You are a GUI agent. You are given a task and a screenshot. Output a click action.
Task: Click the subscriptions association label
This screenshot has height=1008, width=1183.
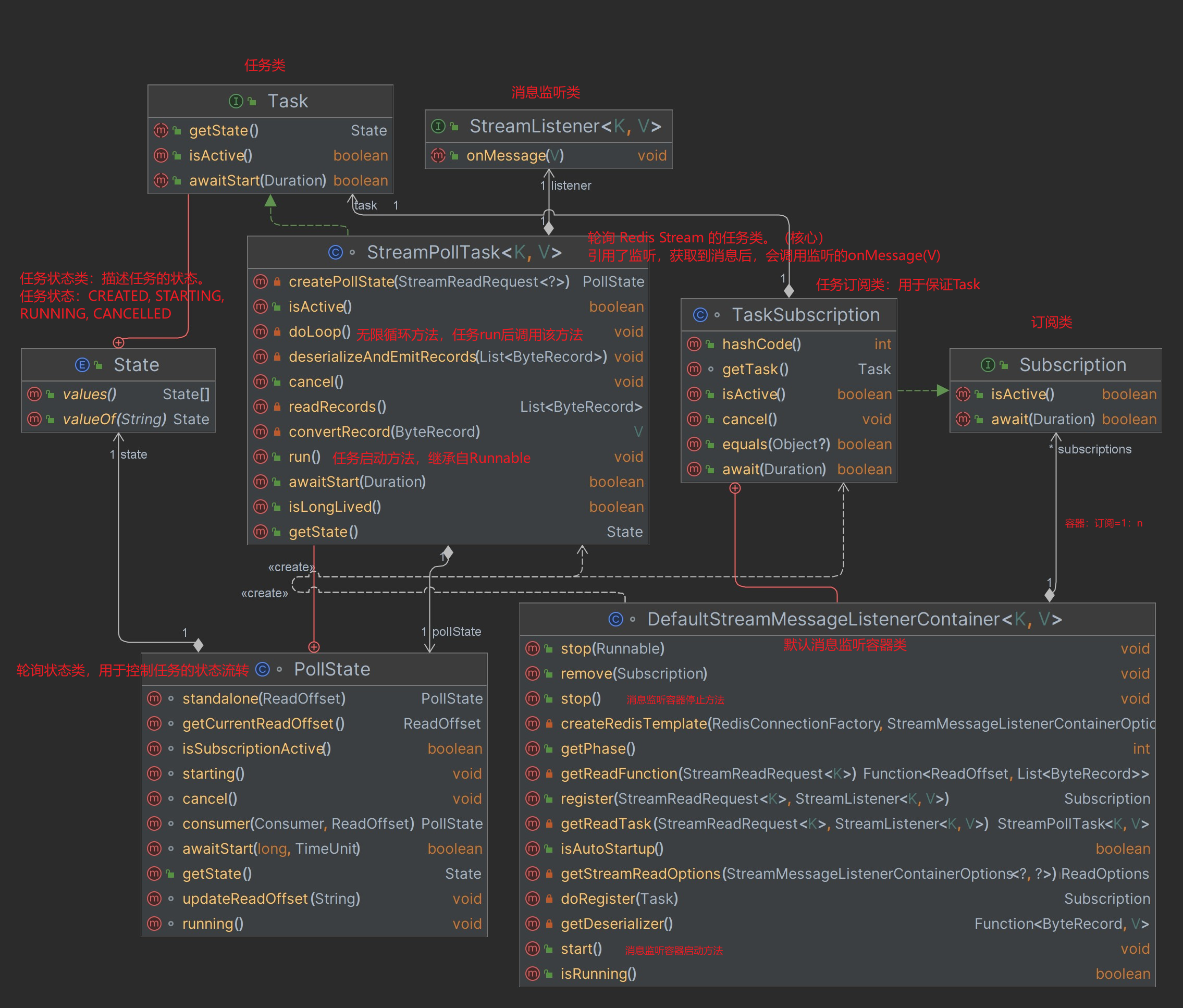pos(1094,449)
